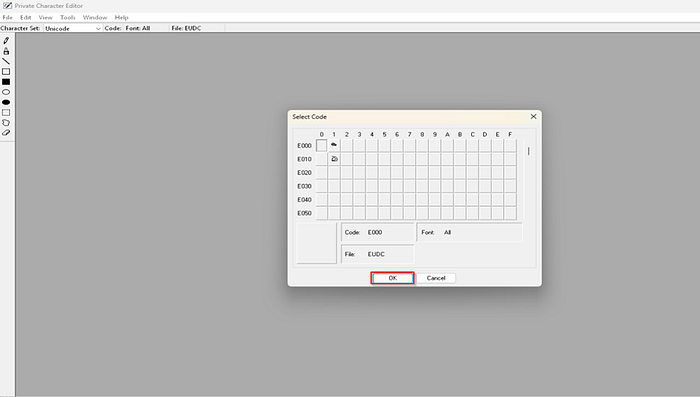The width and height of the screenshot is (700, 397).
Task: Close the Select Code dialog
Action: tap(533, 117)
